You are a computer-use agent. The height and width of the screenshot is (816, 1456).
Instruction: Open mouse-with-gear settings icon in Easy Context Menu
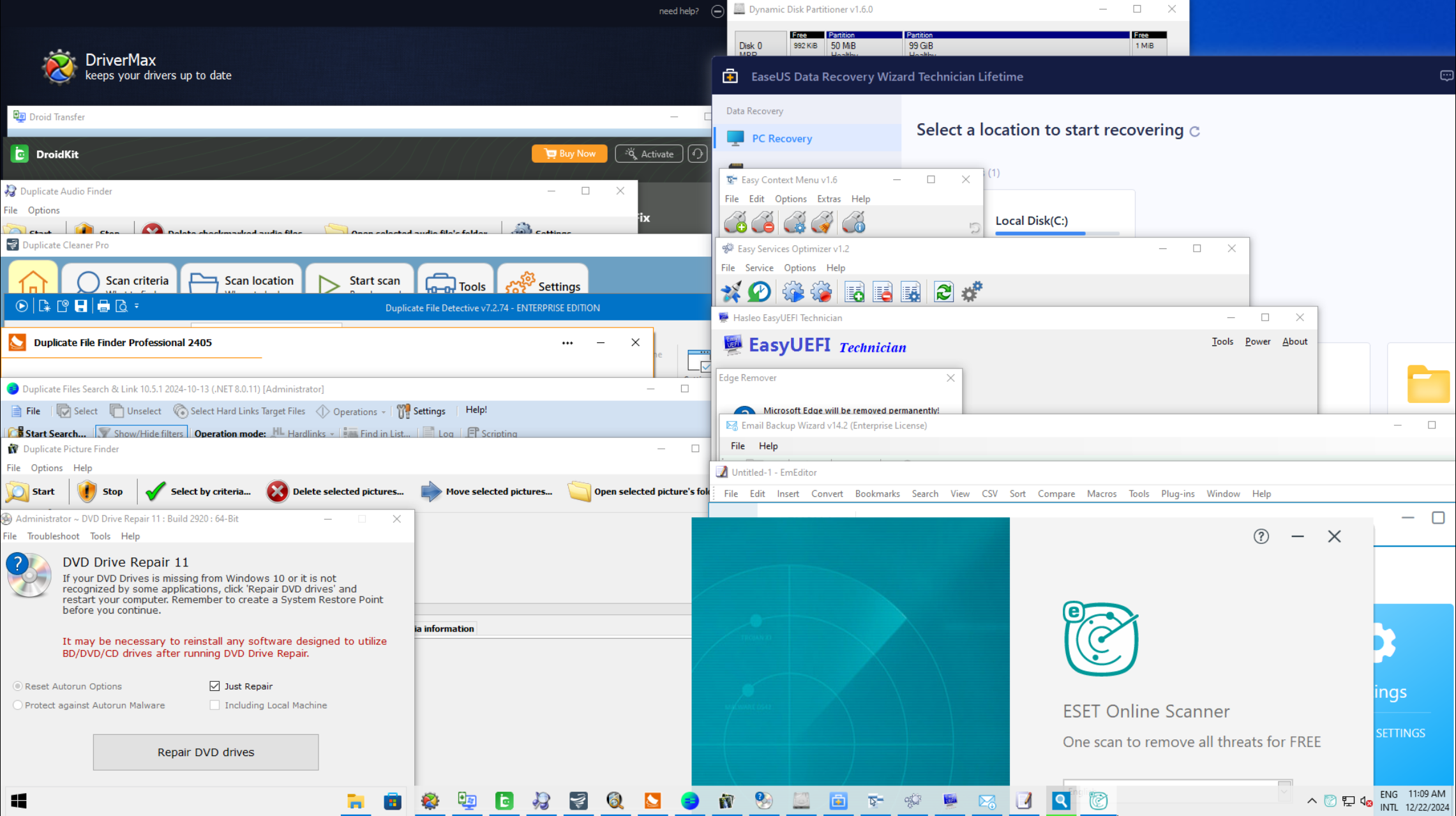click(795, 222)
